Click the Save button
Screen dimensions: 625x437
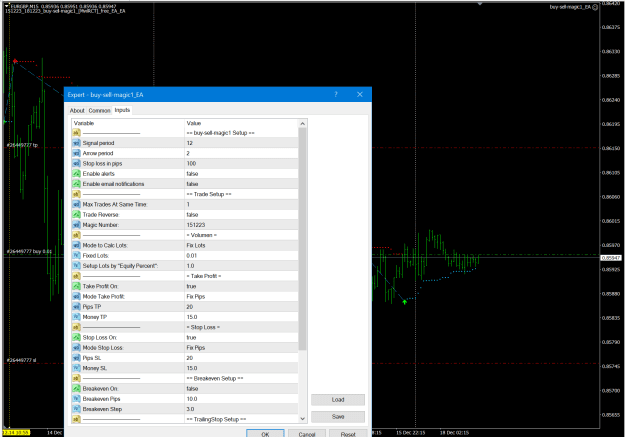click(x=338, y=417)
